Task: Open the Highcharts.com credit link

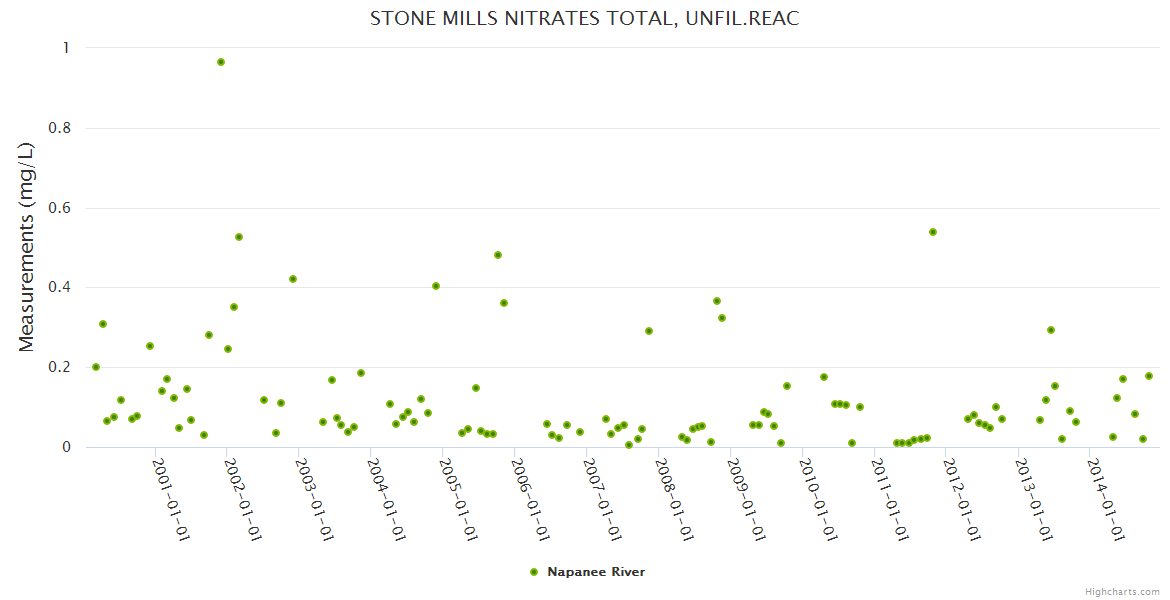Action: click(x=1122, y=591)
